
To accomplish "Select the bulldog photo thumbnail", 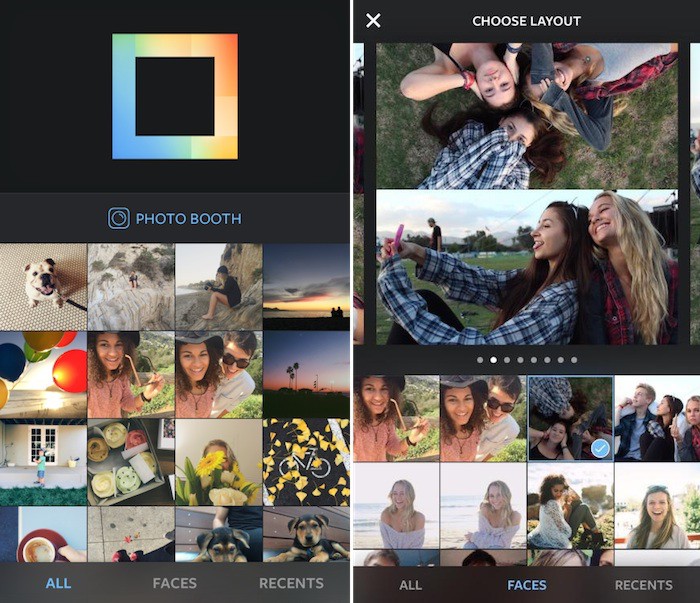I will pos(43,287).
